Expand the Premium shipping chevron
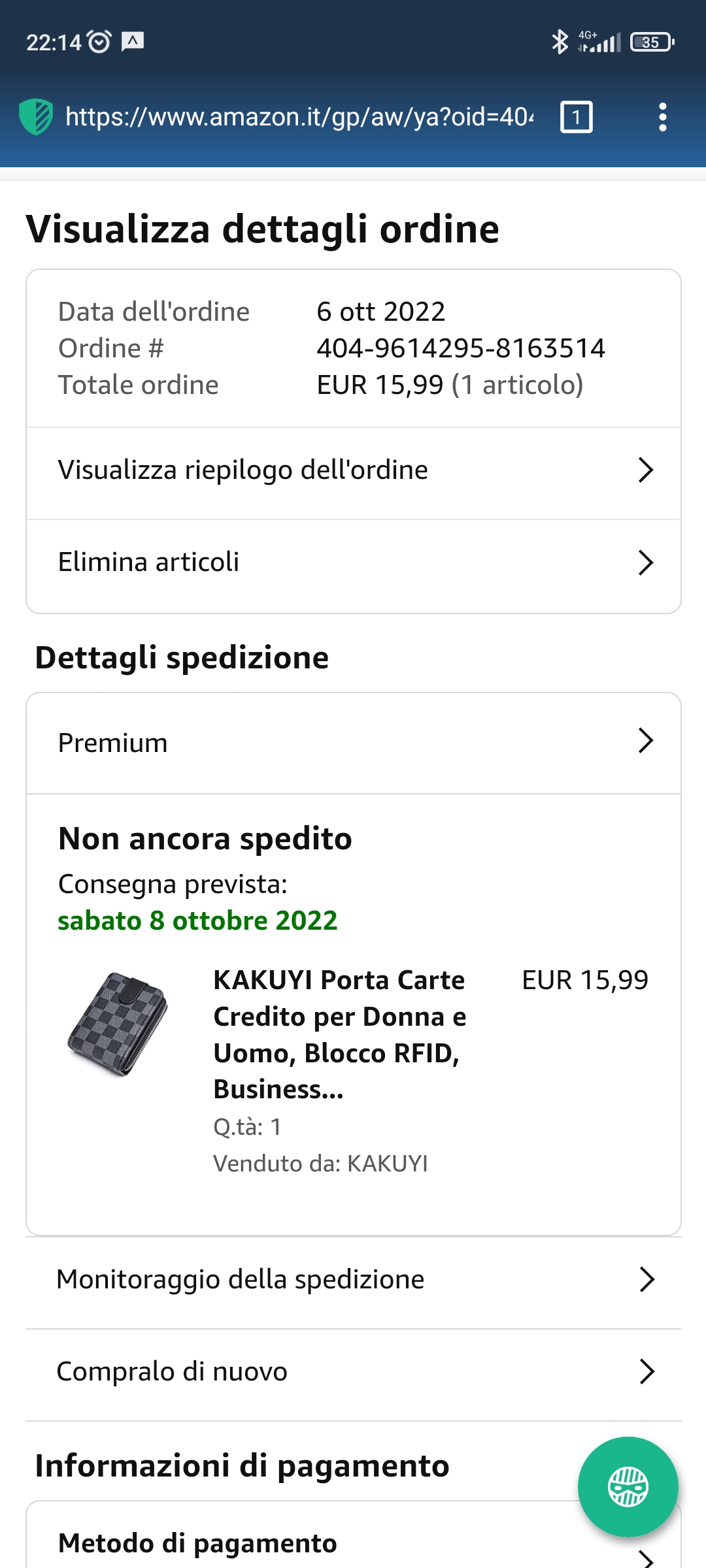Viewport: 706px width, 1568px height. tap(645, 740)
